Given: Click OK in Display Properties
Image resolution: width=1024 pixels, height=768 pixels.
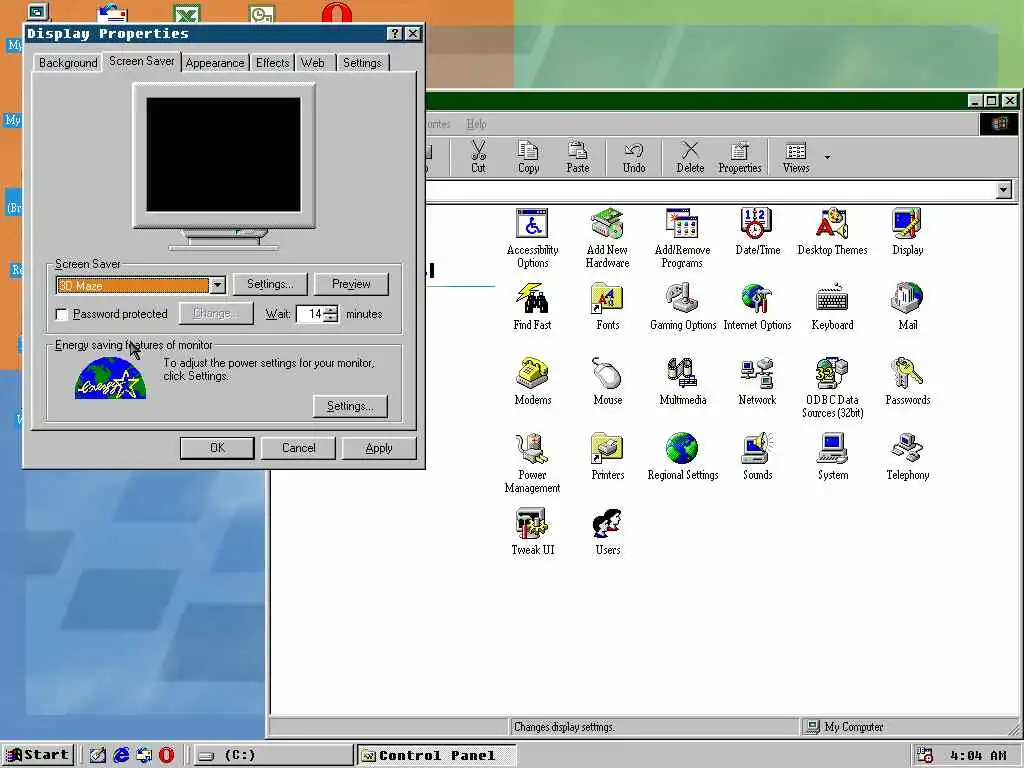Looking at the screenshot, I should [x=217, y=448].
